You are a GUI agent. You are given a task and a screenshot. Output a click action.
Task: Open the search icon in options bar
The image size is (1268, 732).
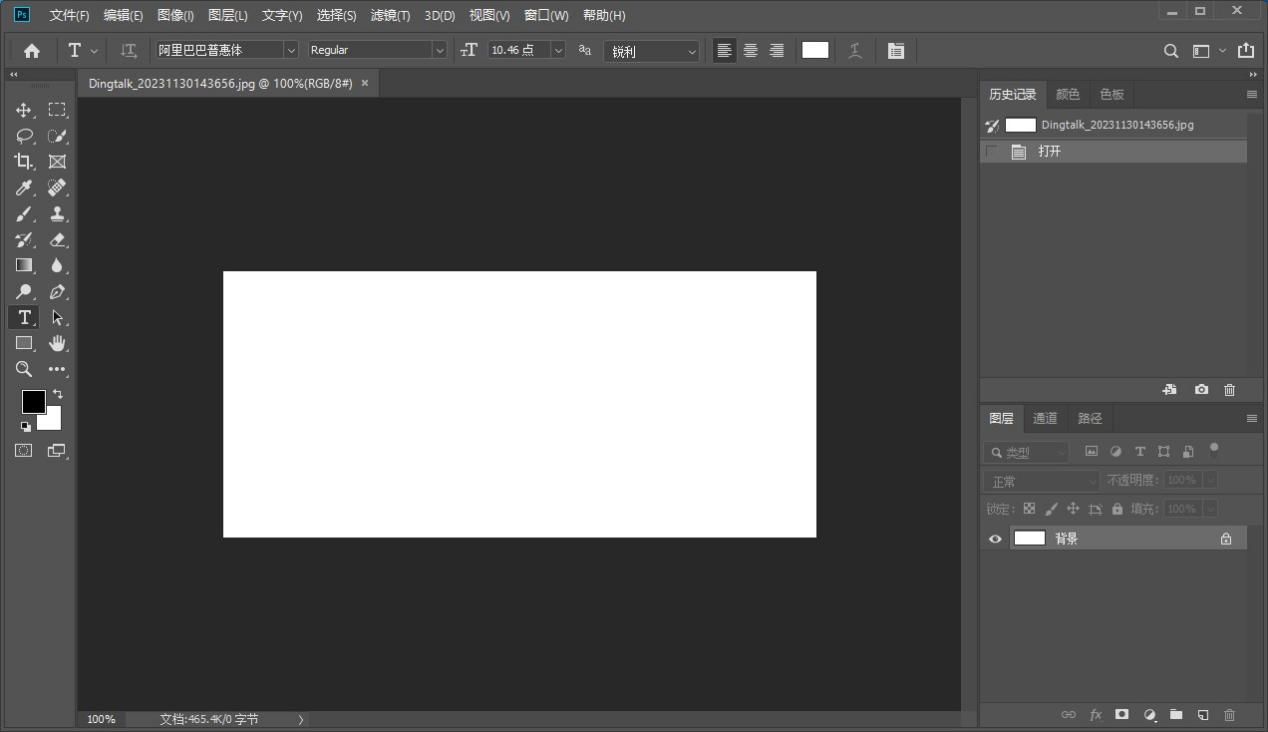[1171, 51]
